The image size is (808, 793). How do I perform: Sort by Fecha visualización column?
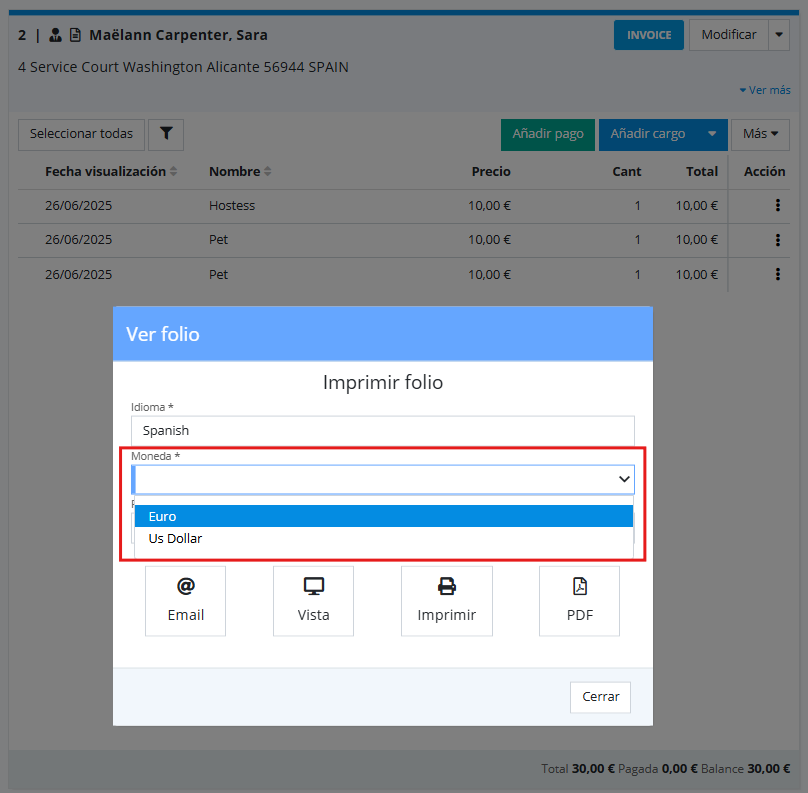point(173,172)
